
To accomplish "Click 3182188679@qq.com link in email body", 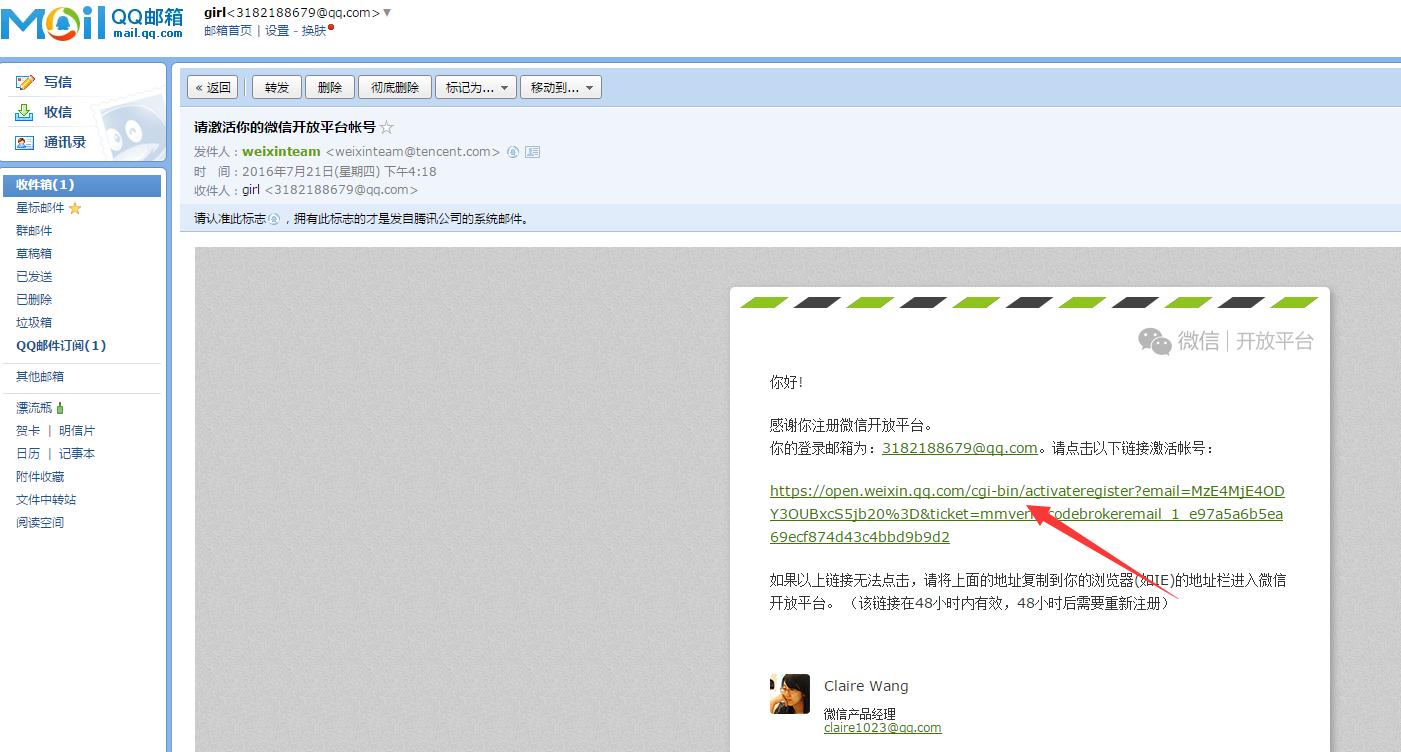I will coord(959,448).
